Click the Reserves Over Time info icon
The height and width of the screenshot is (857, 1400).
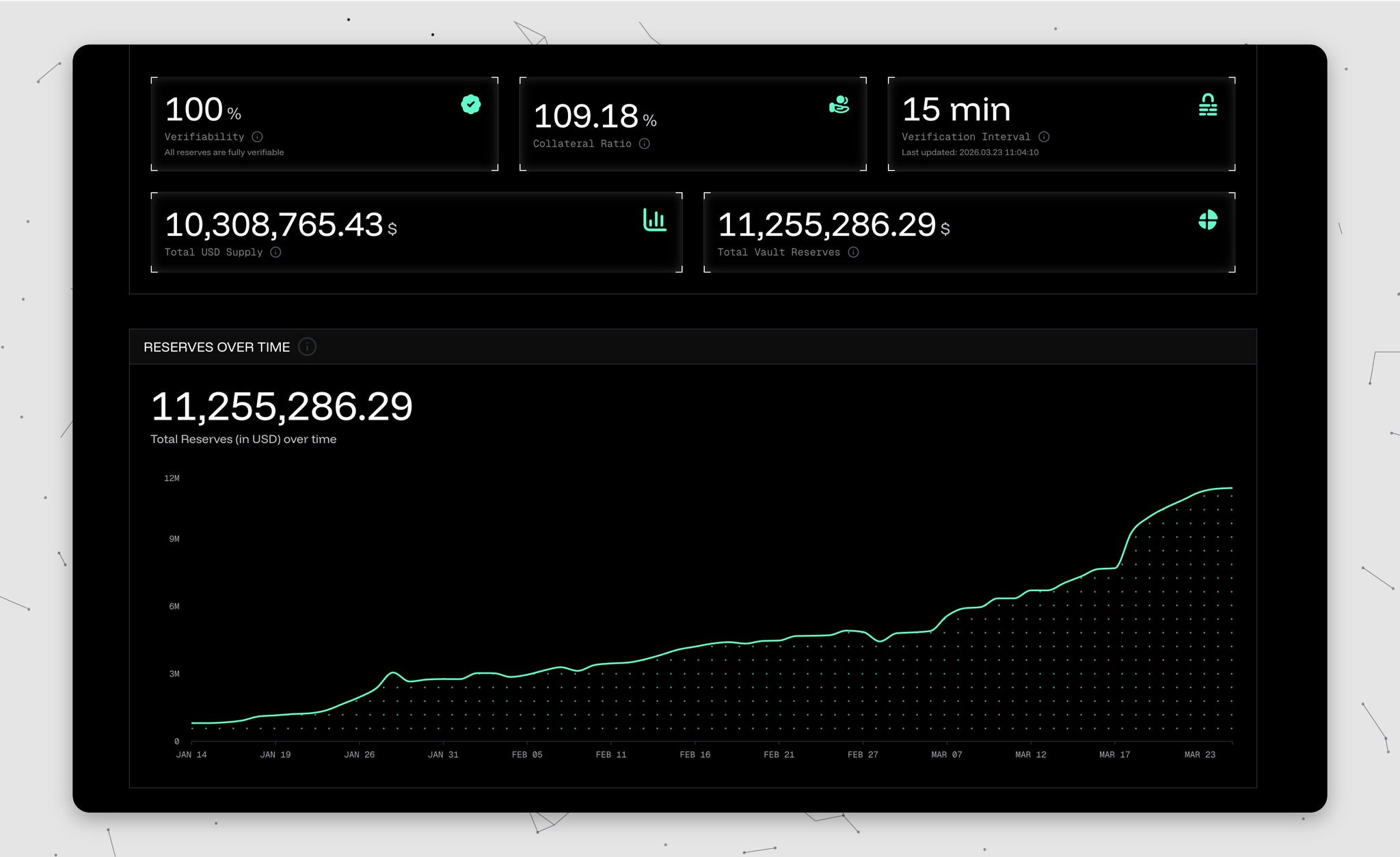[x=307, y=346]
